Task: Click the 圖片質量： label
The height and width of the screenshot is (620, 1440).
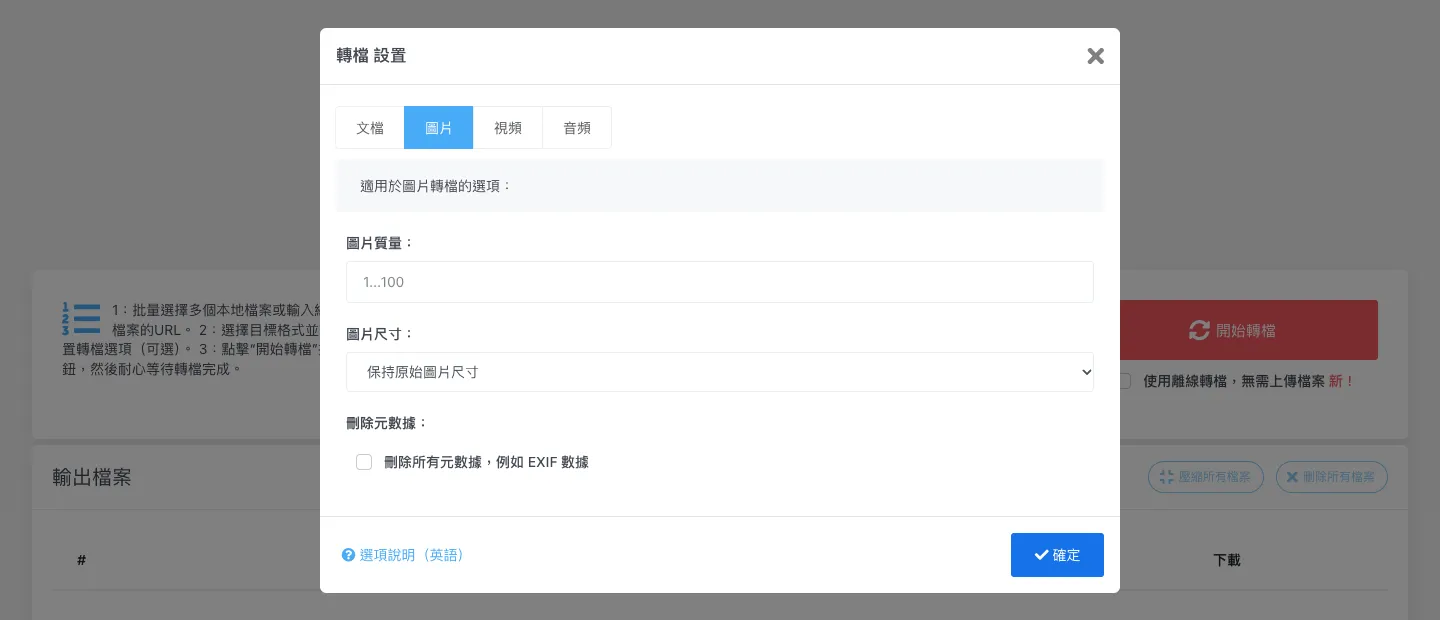Action: pyautogui.click(x=380, y=243)
